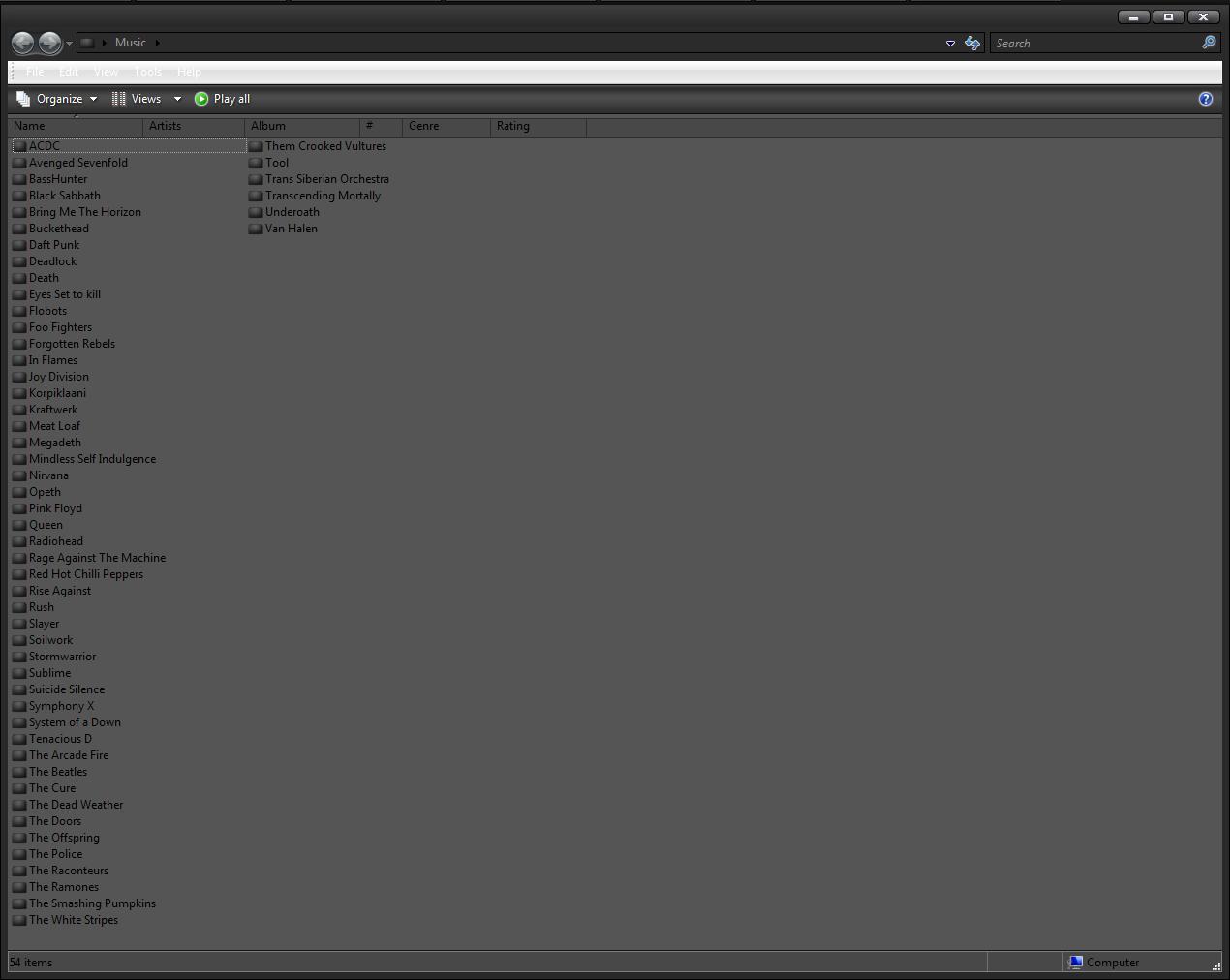
Task: Click the Forward navigation arrow
Action: 49,43
